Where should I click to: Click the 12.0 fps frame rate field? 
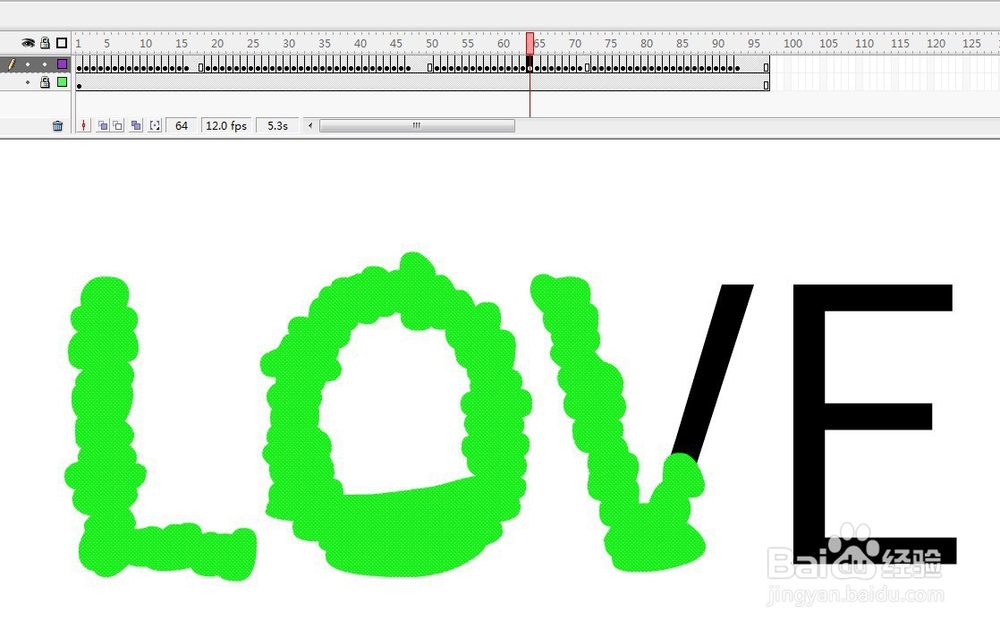(226, 126)
